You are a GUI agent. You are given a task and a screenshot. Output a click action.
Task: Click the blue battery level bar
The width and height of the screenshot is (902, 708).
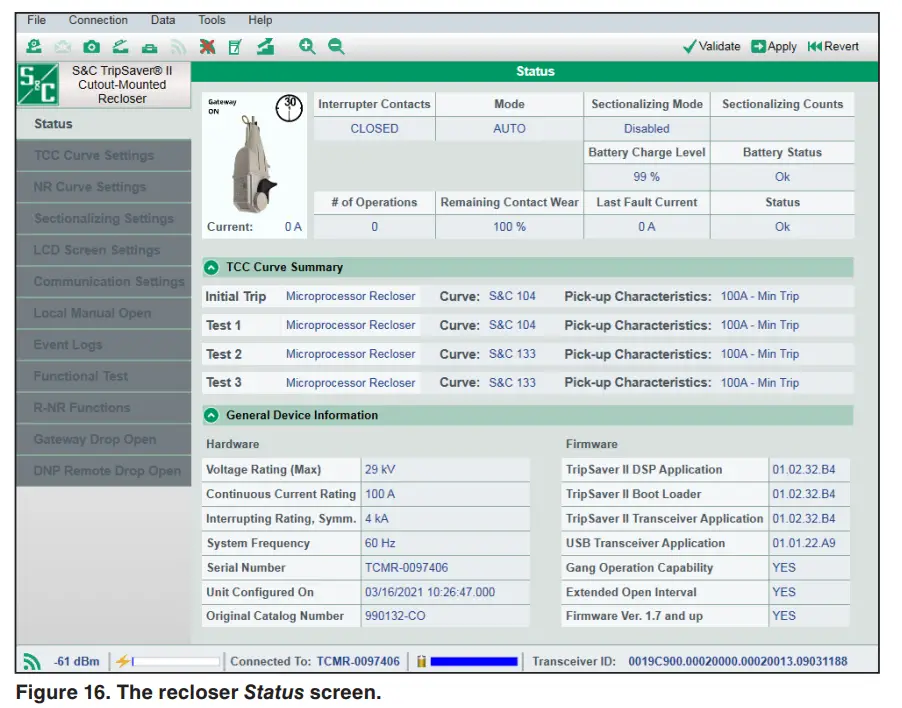(x=473, y=661)
